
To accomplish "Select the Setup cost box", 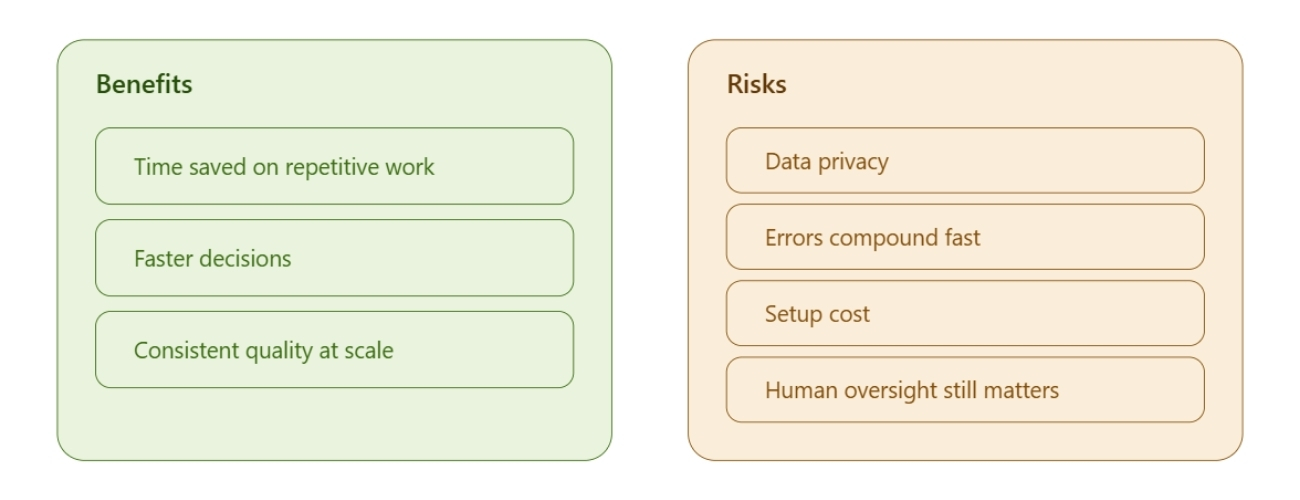I will (965, 313).
